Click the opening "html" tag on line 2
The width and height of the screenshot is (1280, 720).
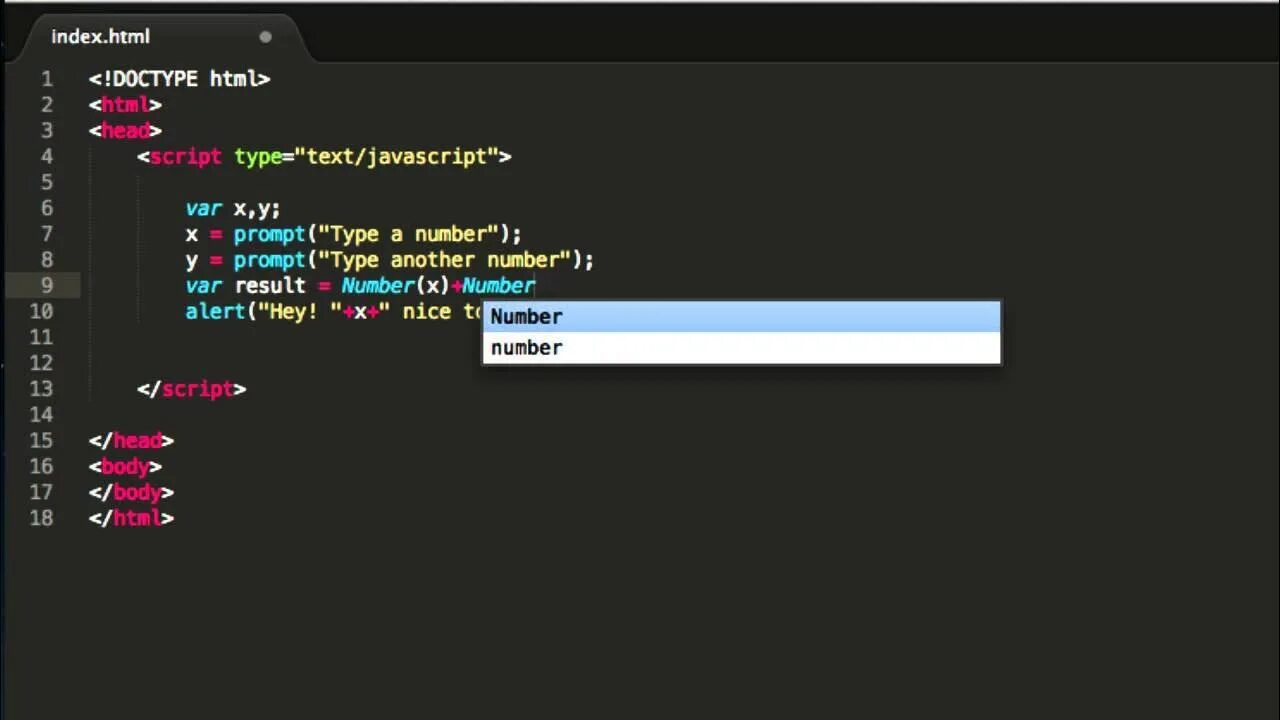125,105
